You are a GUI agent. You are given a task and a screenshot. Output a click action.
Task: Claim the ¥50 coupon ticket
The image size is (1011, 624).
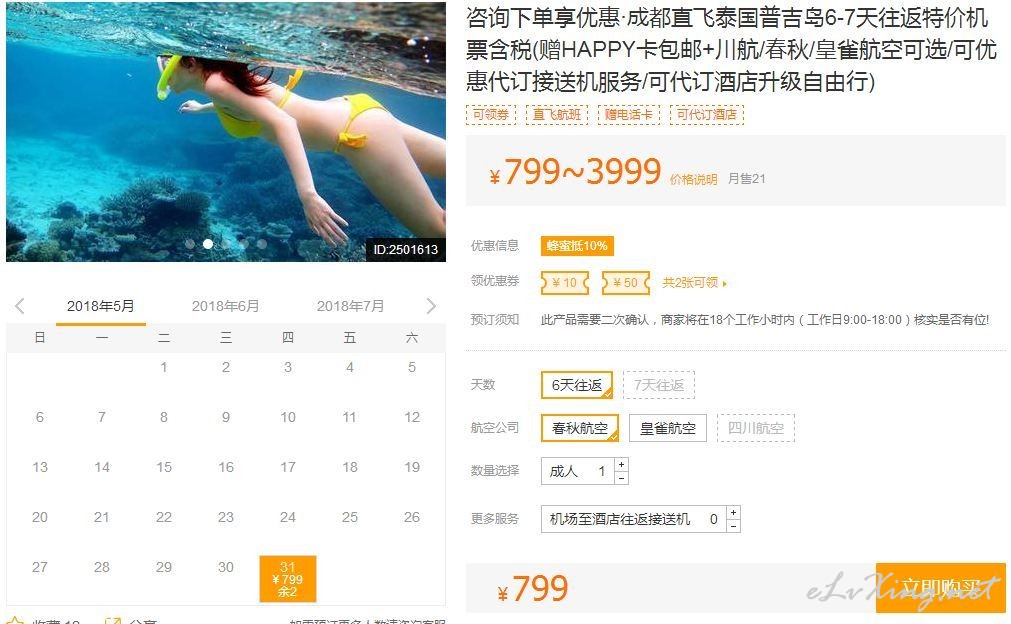coord(625,282)
